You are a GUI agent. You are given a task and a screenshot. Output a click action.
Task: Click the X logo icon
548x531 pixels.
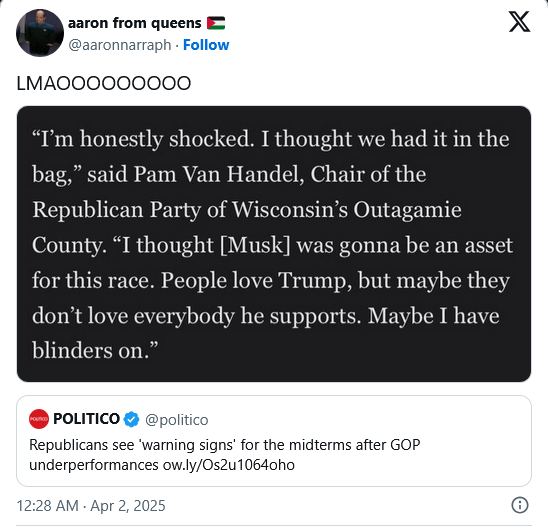pos(519,22)
